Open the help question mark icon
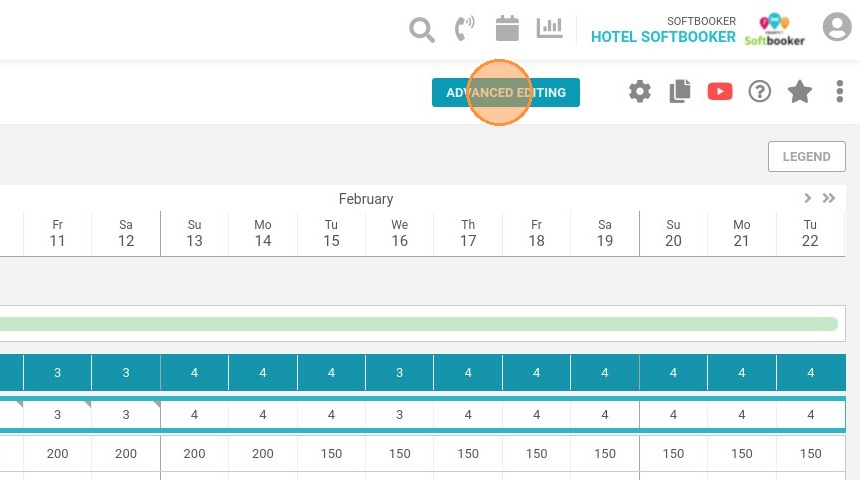This screenshot has width=860, height=480. pos(760,91)
